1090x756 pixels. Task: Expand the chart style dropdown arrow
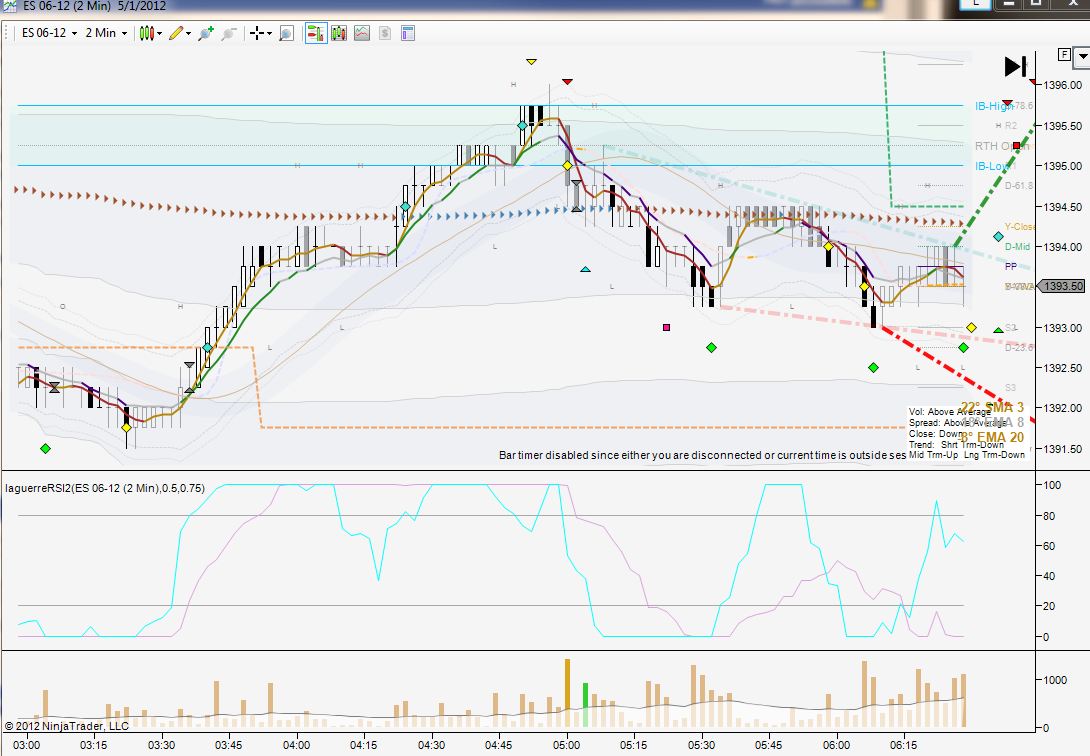(159, 33)
